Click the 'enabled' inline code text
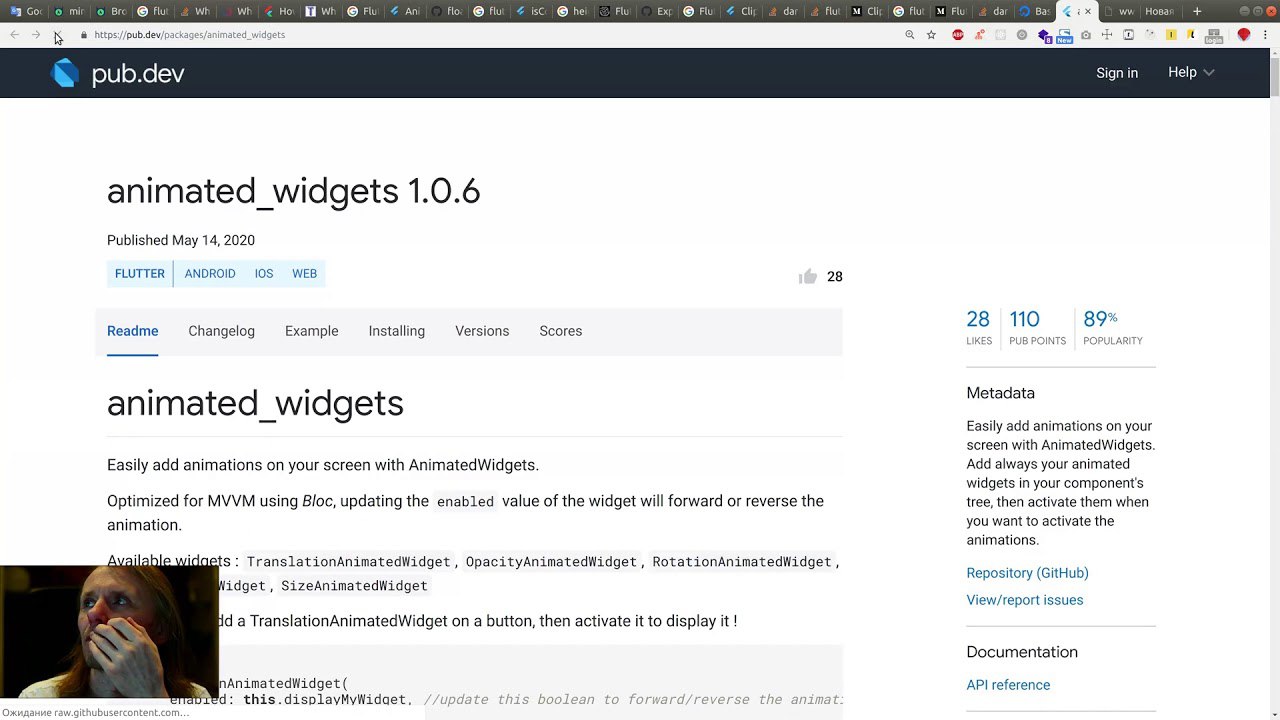Image resolution: width=1280 pixels, height=720 pixels. click(x=465, y=502)
